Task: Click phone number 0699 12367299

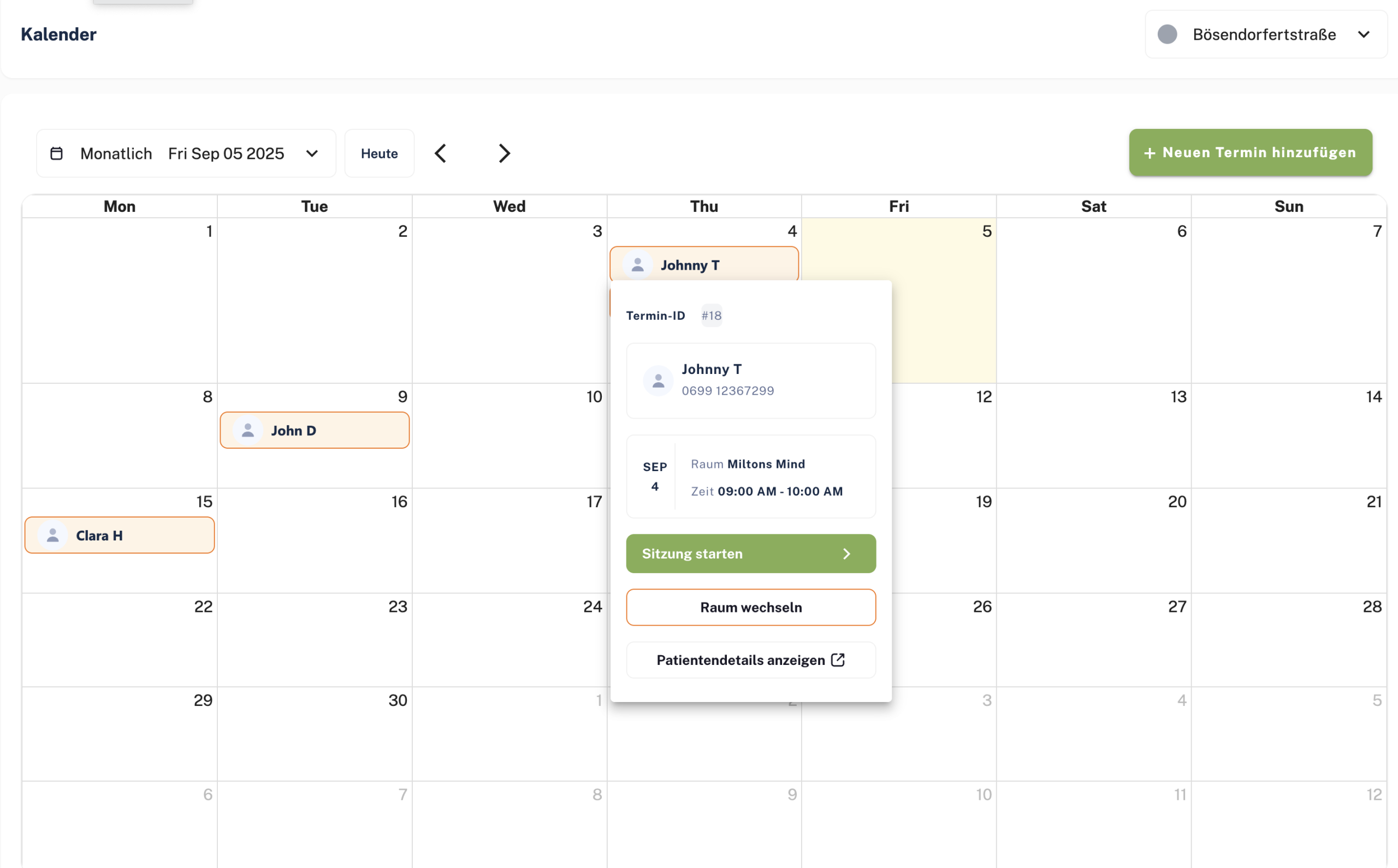Action: pos(727,391)
